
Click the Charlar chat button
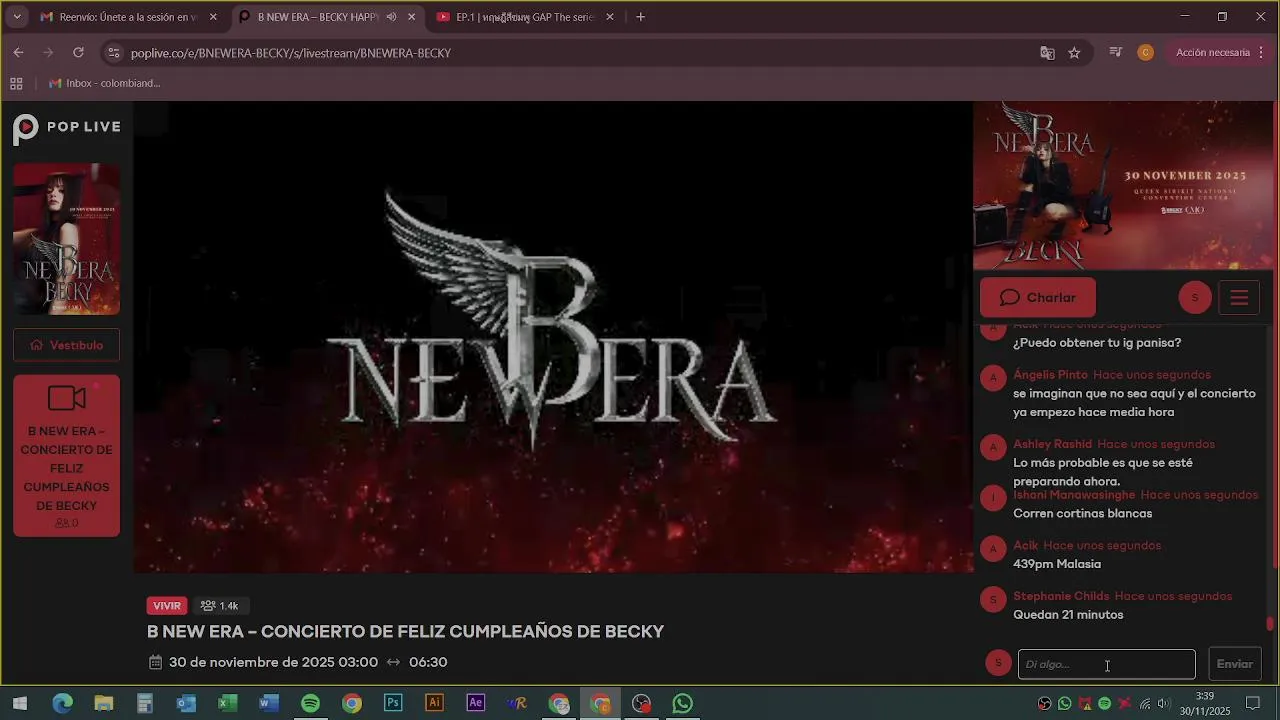click(x=1038, y=298)
